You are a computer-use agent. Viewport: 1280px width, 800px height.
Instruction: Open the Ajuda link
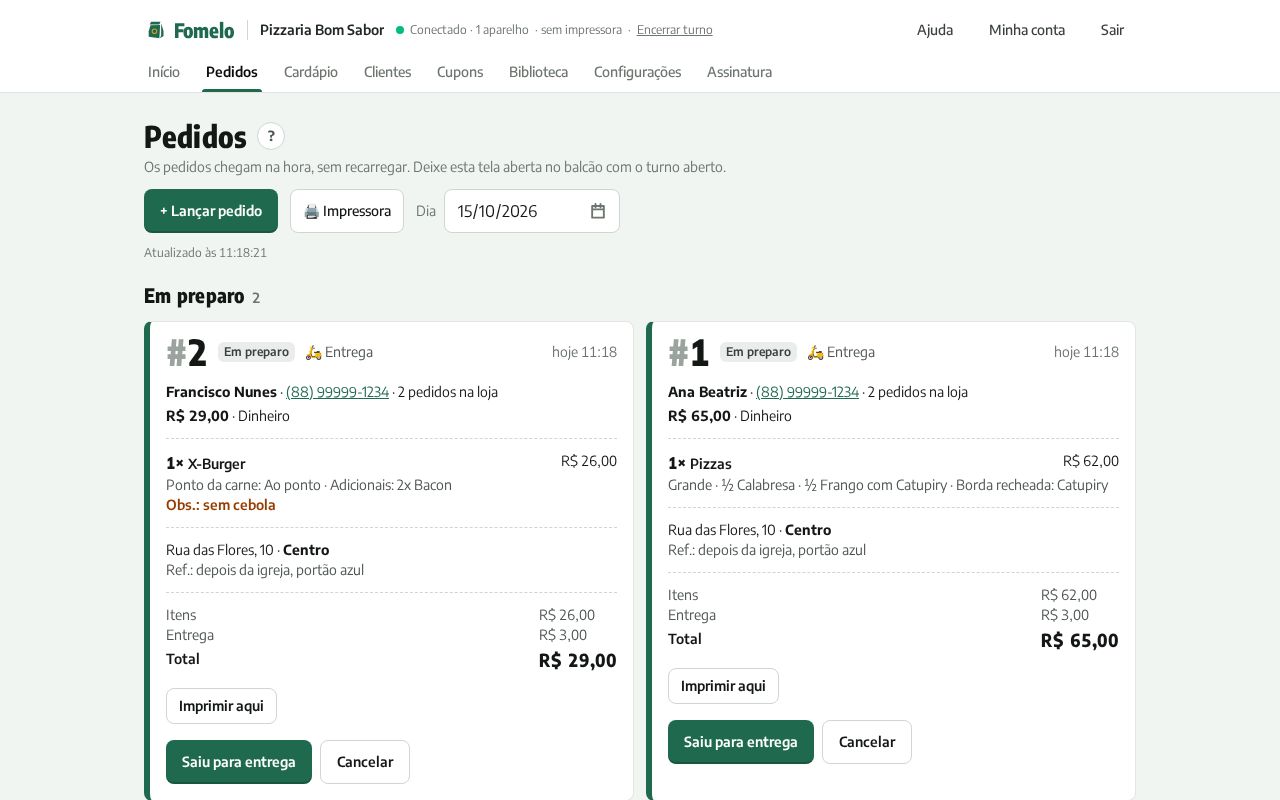coord(935,30)
